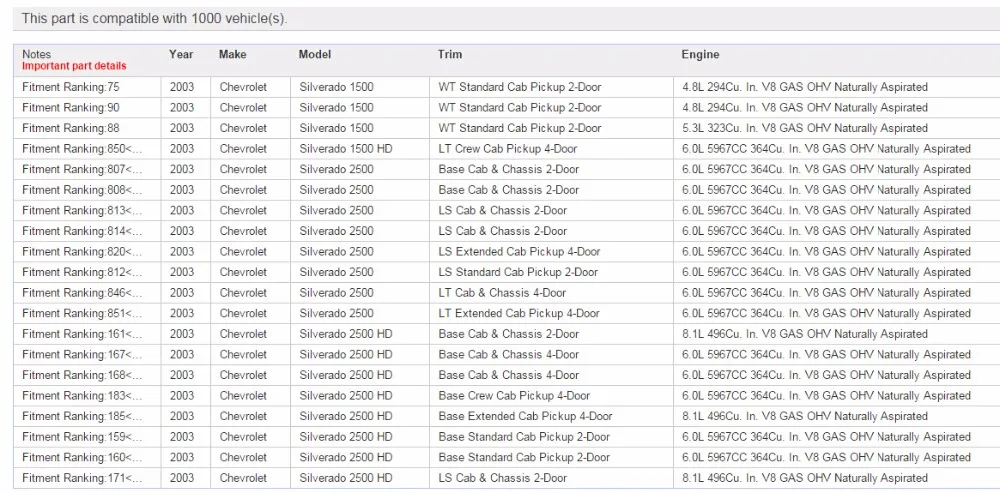Image resolution: width=1000 pixels, height=493 pixels.
Task: Click 8.1L engine cell in Ranking:185 row
Action: [837, 416]
